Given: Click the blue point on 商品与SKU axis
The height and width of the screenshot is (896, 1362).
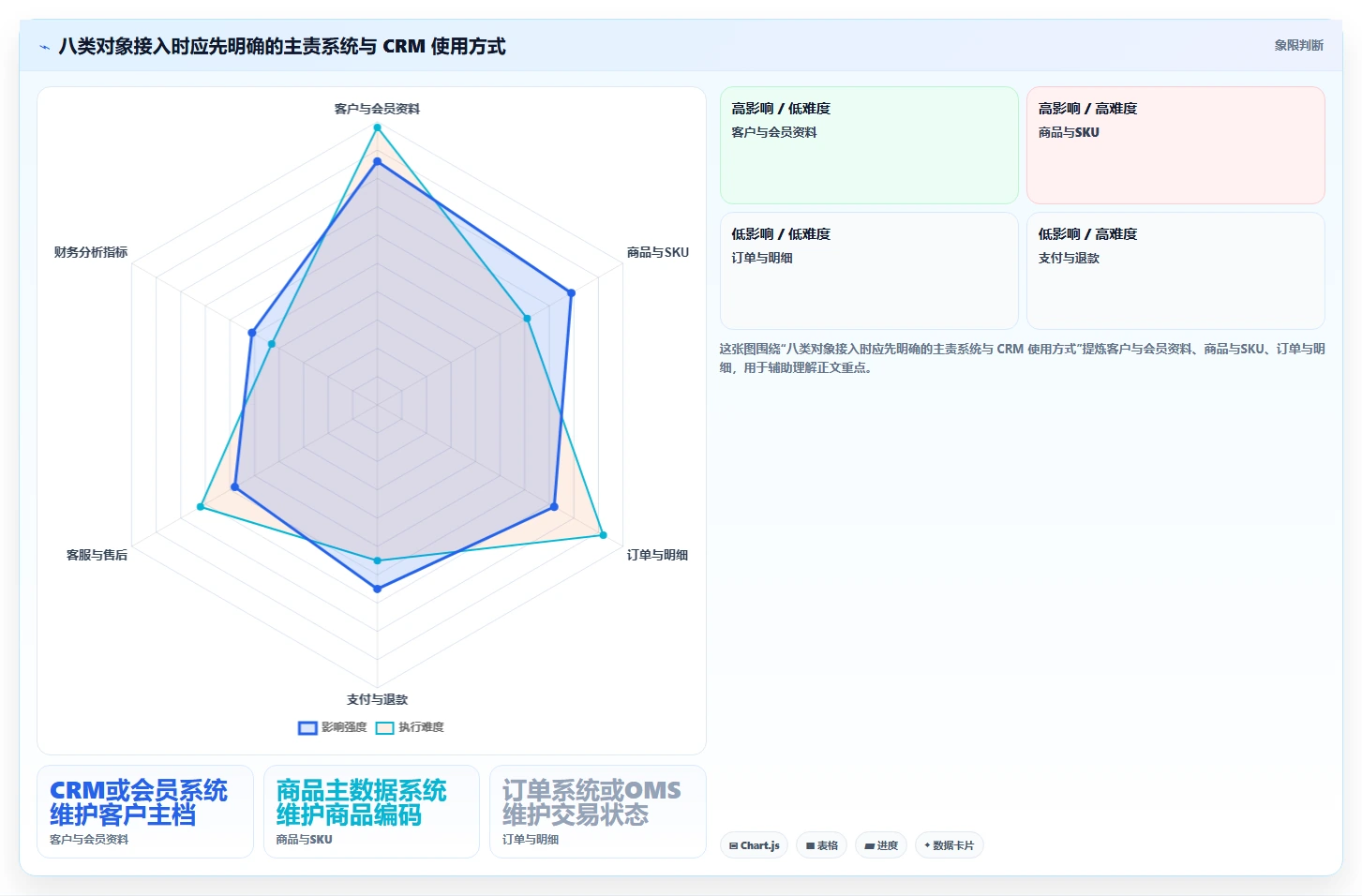Looking at the screenshot, I should [x=571, y=293].
